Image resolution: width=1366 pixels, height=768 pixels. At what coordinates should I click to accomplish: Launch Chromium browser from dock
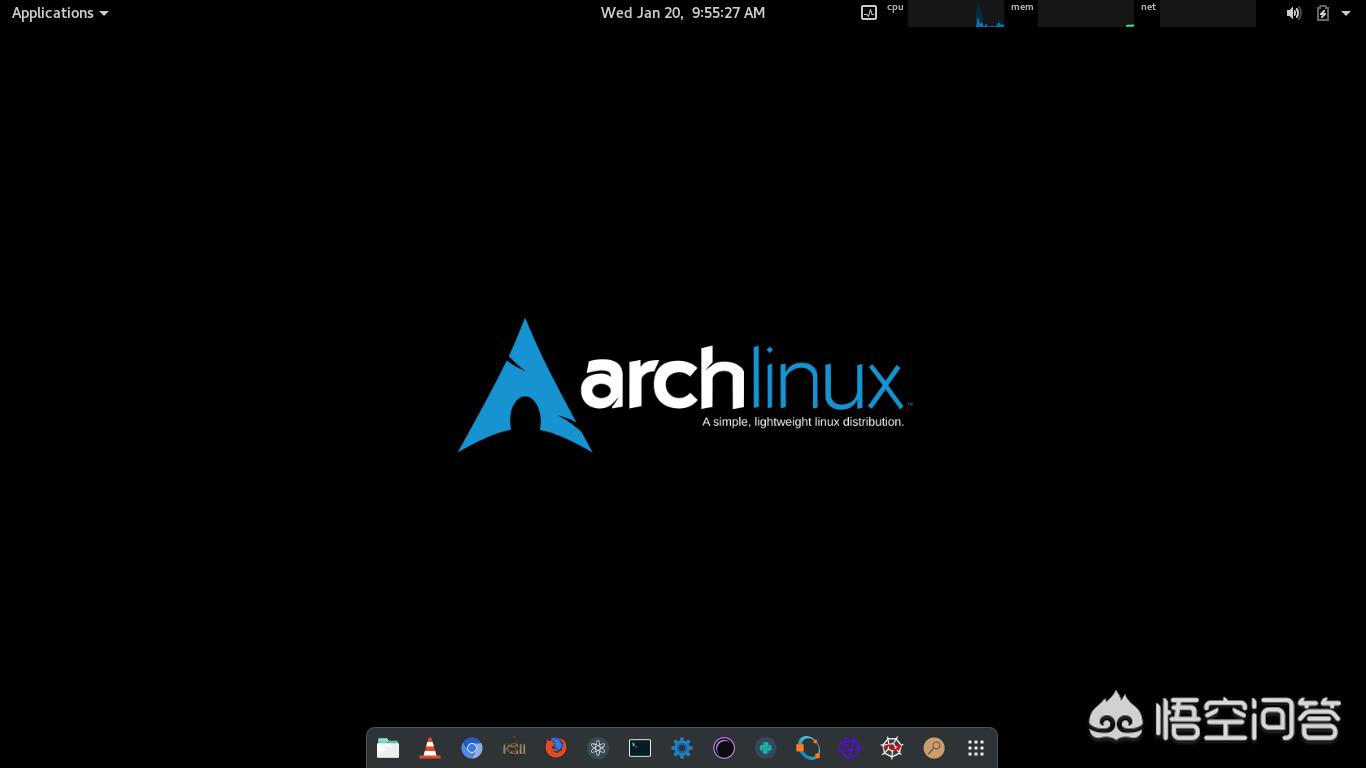click(472, 748)
